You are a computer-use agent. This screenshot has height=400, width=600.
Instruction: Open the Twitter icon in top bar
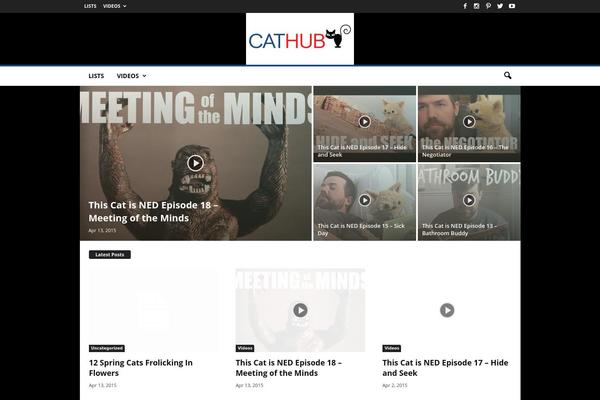pos(500,6)
